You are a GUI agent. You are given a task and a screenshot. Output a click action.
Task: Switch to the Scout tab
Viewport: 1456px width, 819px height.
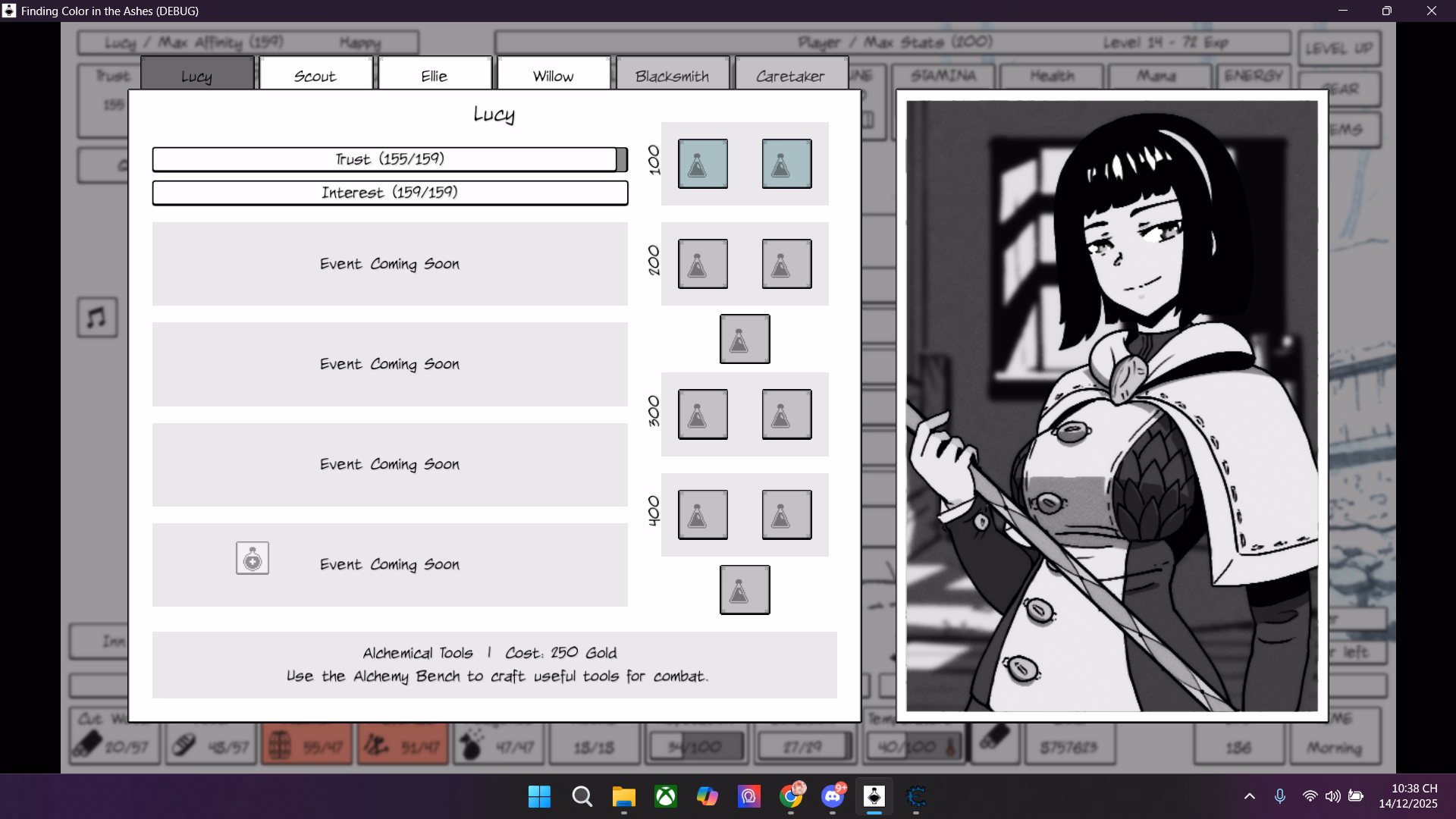click(315, 76)
